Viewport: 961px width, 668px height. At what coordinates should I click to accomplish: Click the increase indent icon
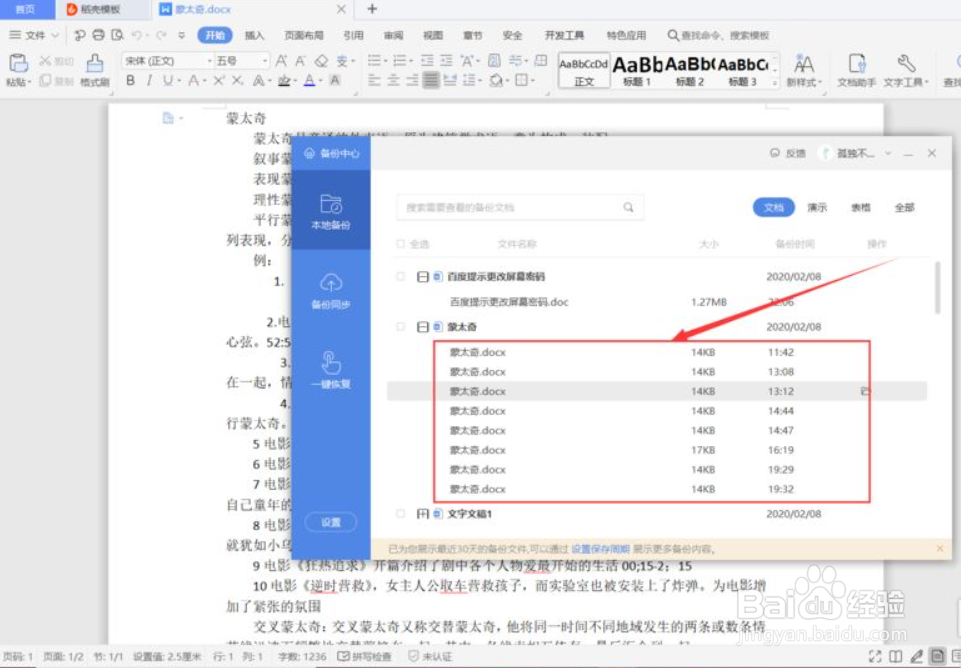click(x=446, y=61)
